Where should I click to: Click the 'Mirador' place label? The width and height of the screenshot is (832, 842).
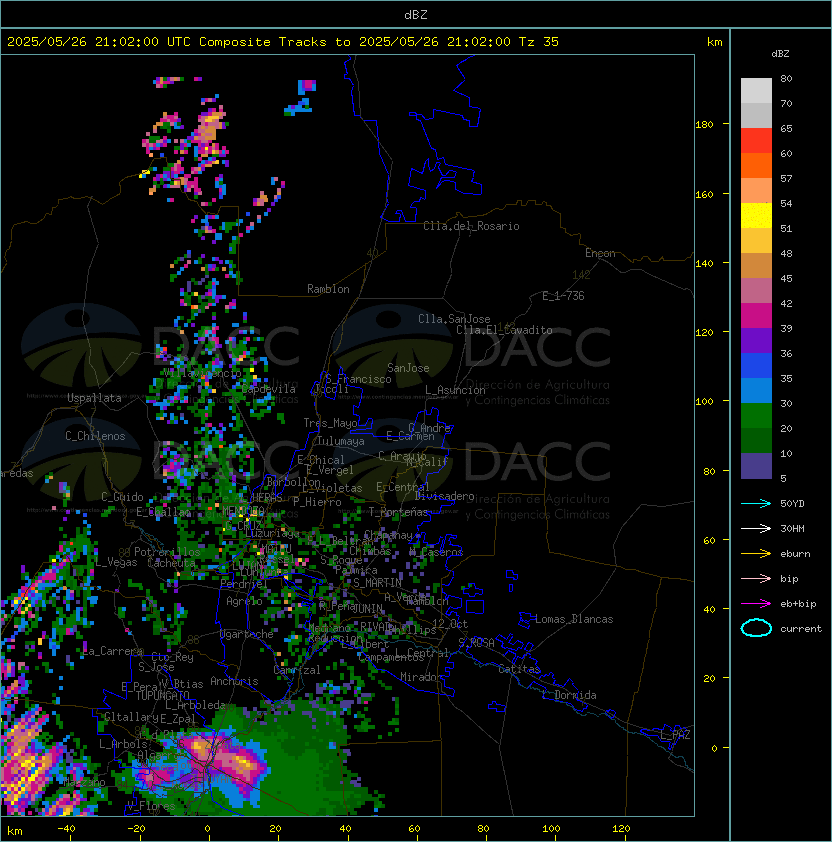pos(422,677)
